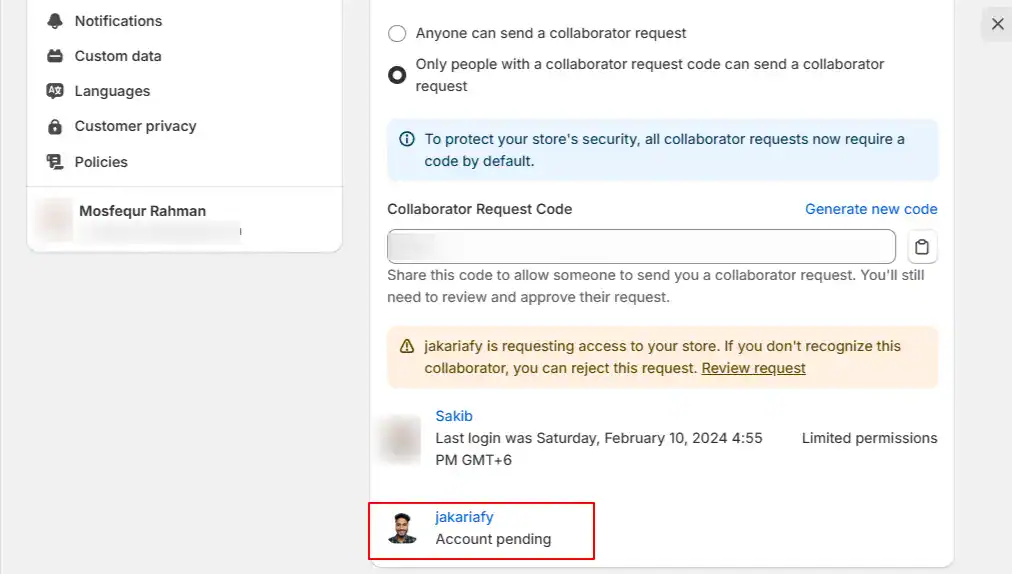Copy the collaborator request code via clipboard icon

coord(922,247)
